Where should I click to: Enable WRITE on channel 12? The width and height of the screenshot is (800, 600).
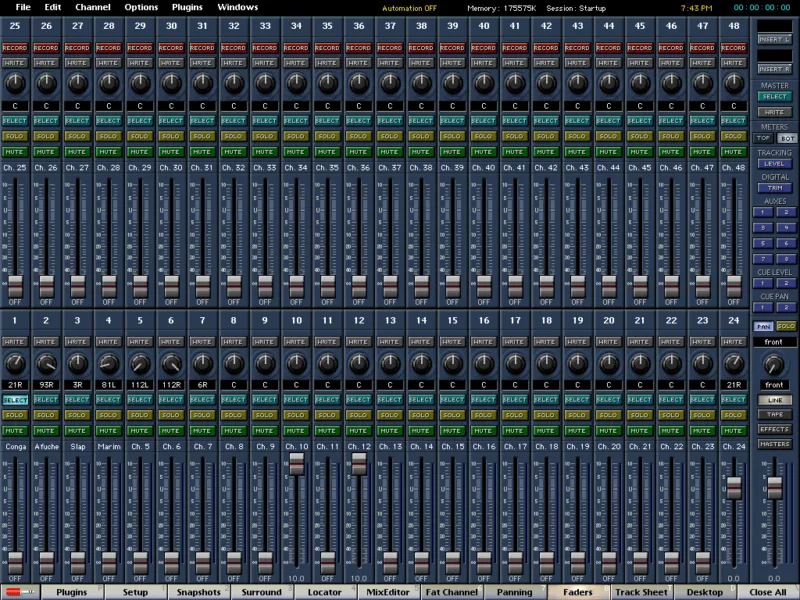359,342
